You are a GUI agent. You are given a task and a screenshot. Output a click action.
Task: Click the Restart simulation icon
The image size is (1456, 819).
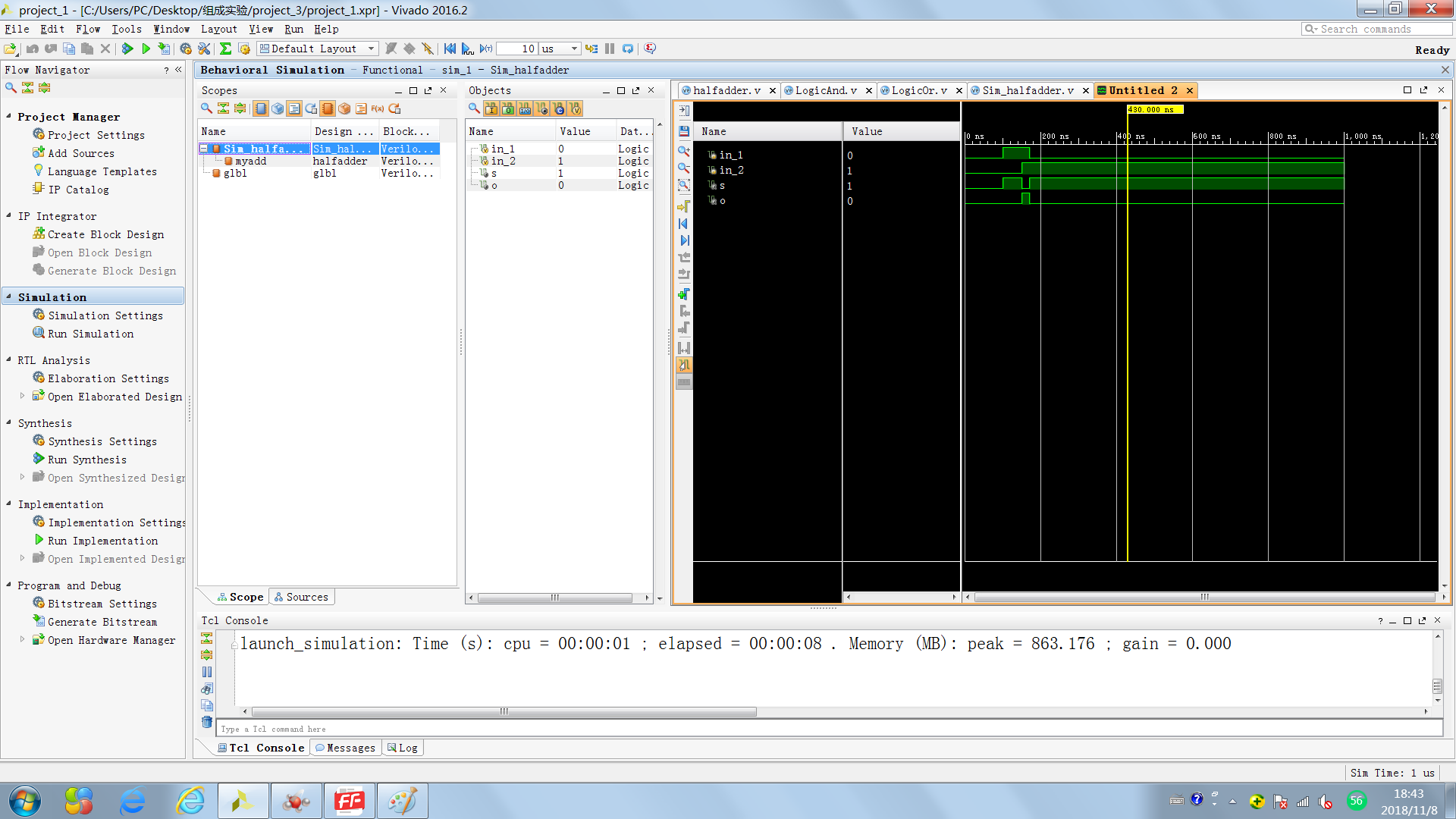[450, 49]
